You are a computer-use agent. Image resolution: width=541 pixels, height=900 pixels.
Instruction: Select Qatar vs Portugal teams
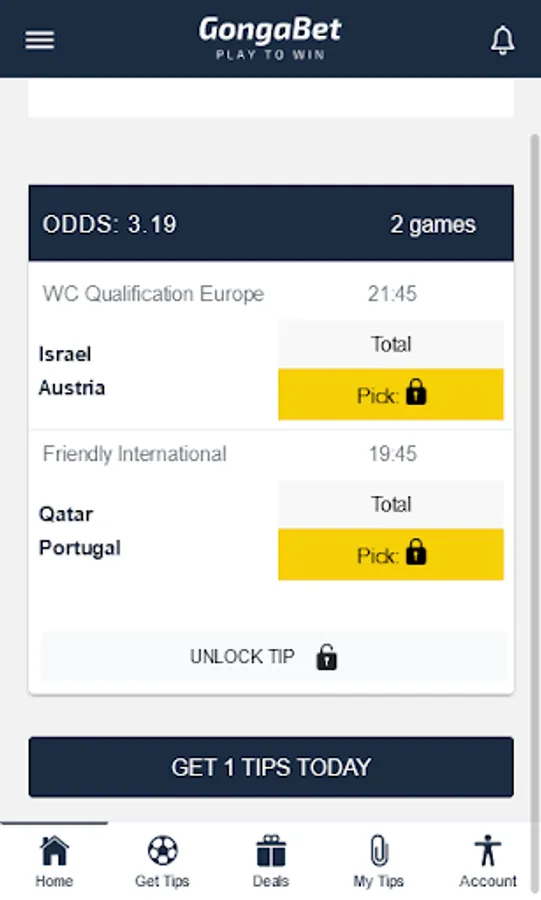79,531
